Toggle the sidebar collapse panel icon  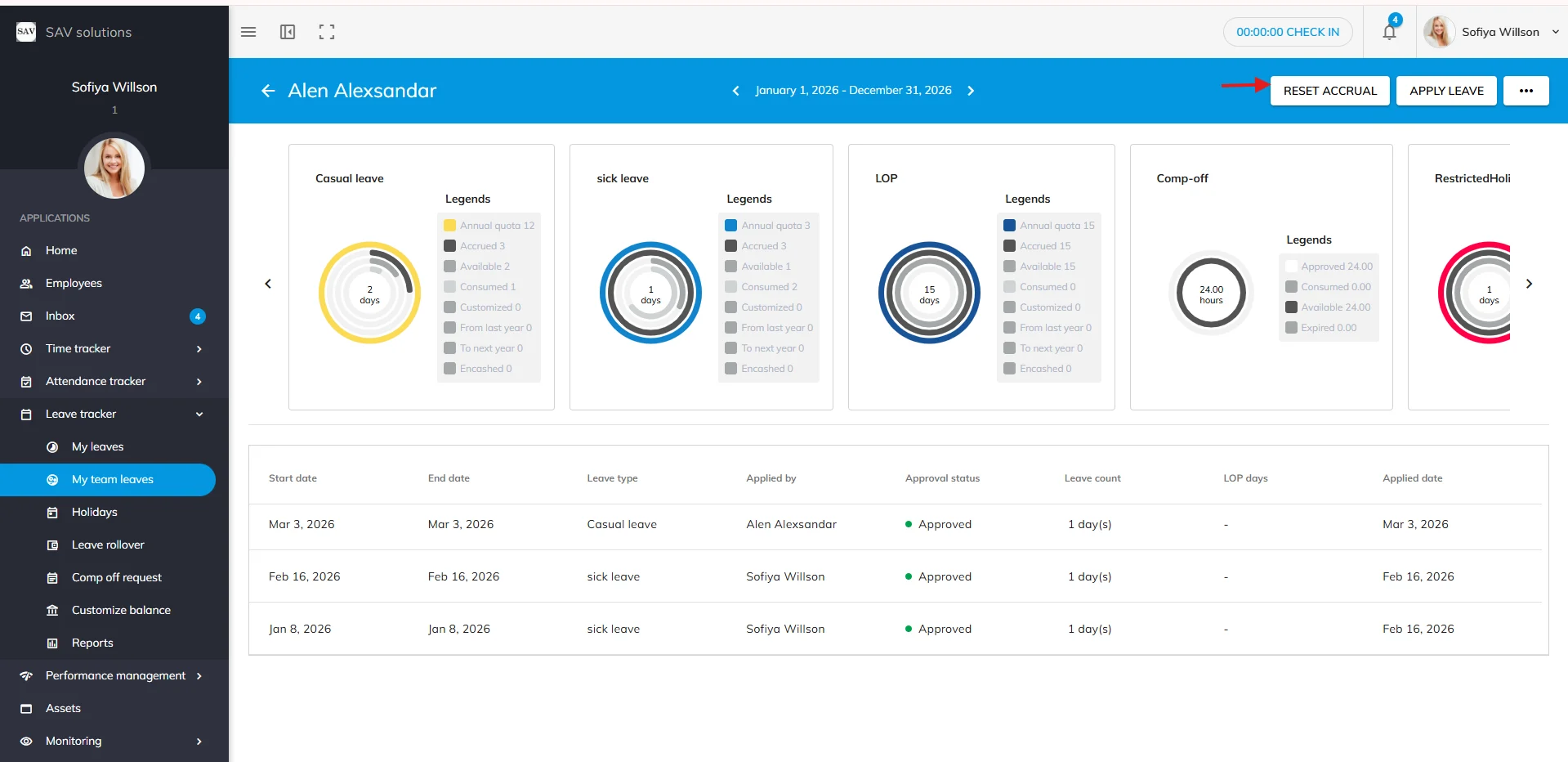click(x=288, y=32)
